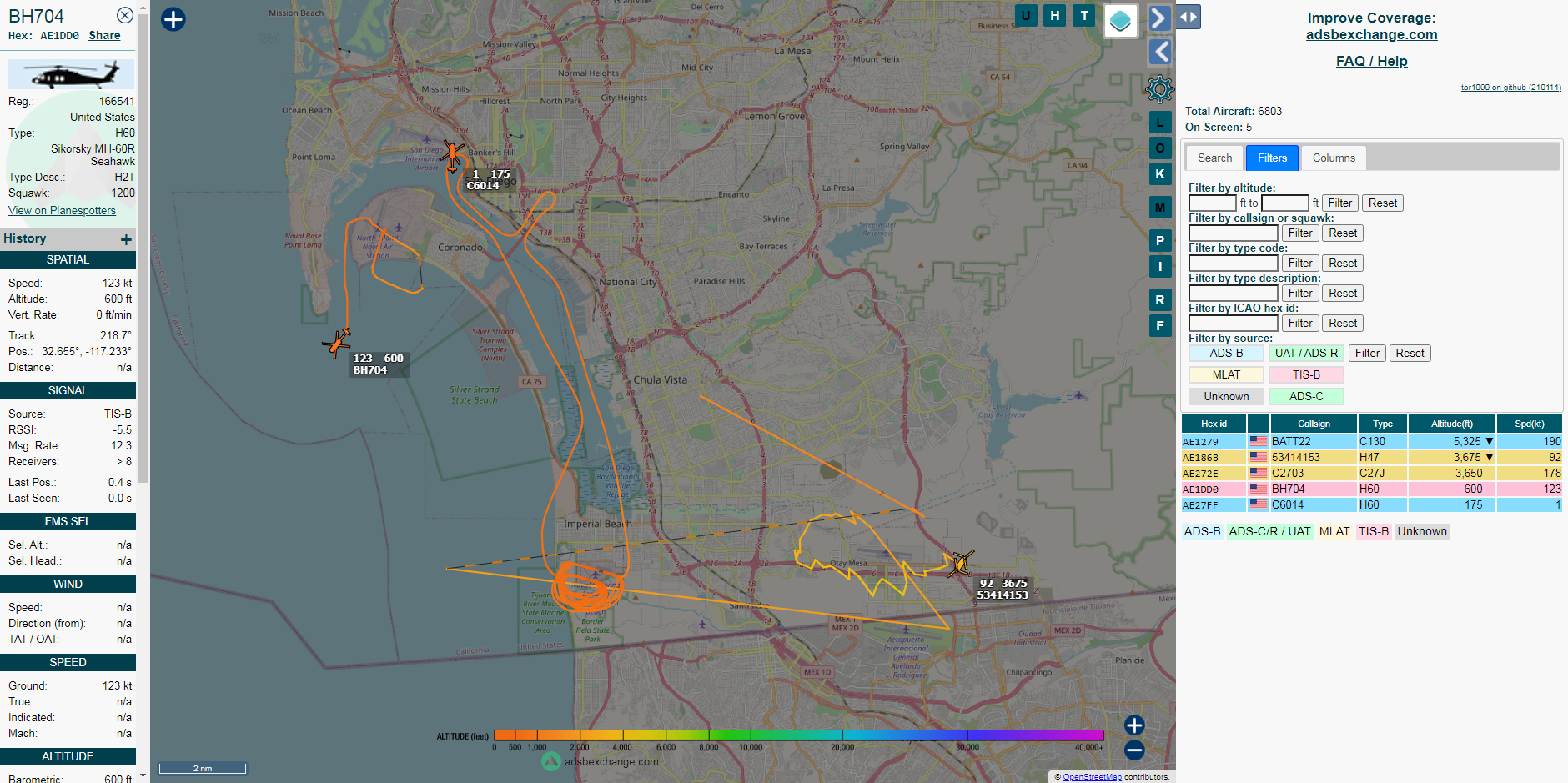Select the BH704 helicopter icon on map

point(337,342)
